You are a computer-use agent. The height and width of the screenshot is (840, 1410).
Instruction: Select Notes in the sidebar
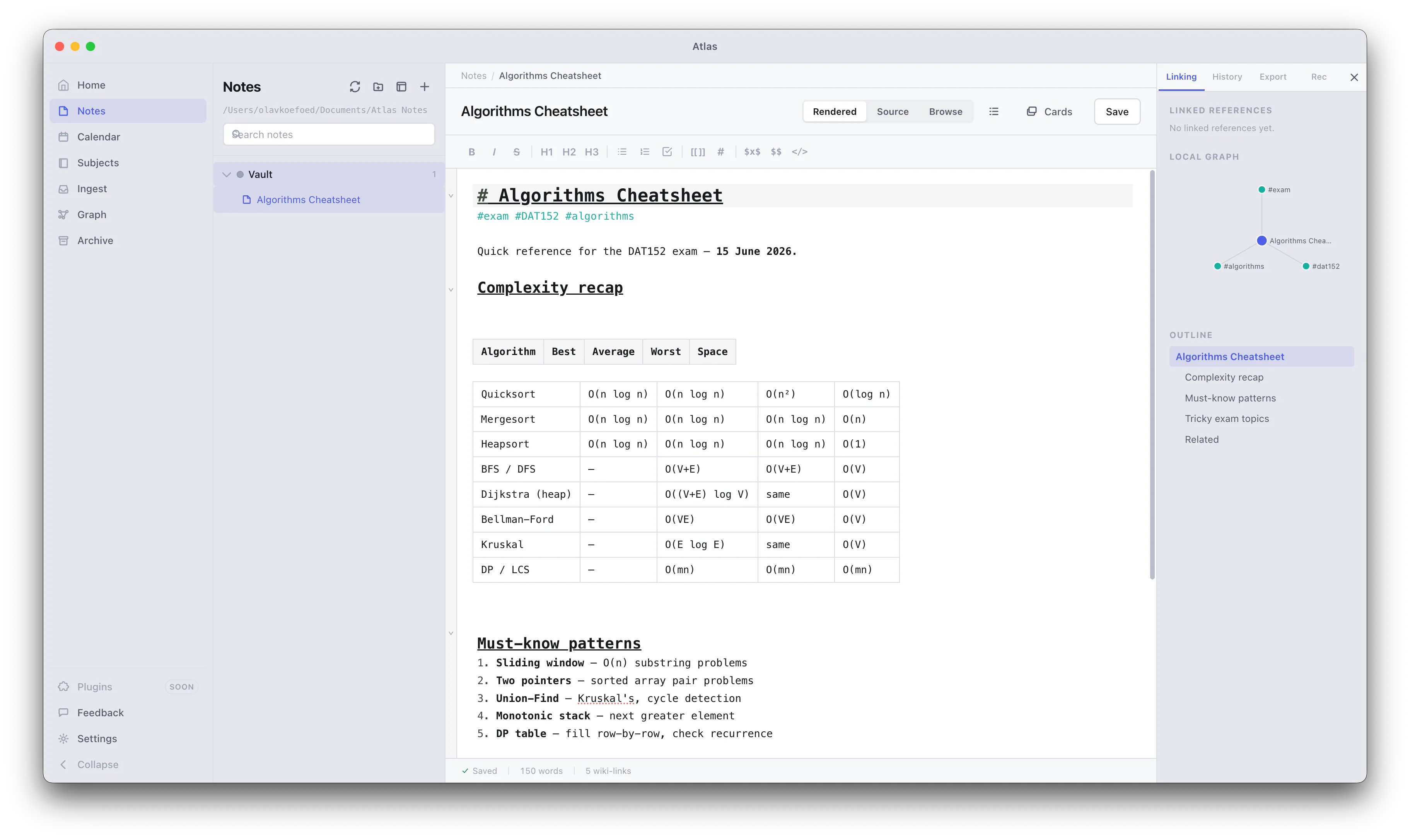pos(128,111)
